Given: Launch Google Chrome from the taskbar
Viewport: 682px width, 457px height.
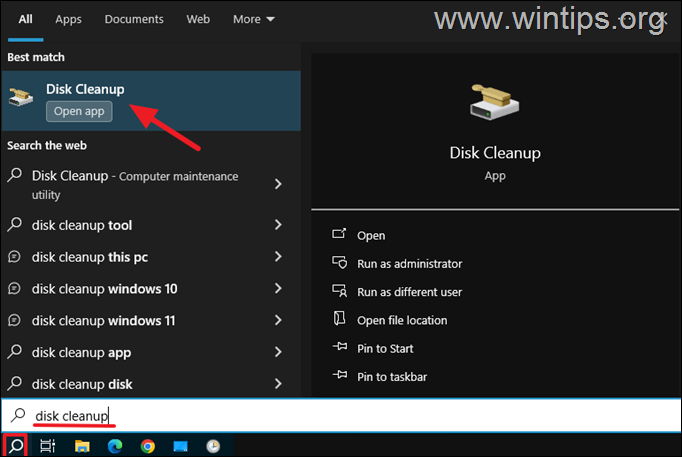Looking at the screenshot, I should [x=148, y=446].
